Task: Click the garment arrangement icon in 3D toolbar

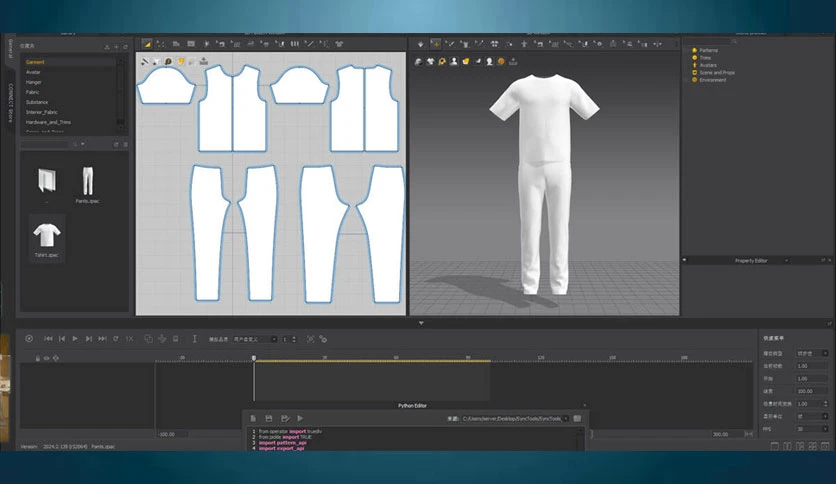Action: click(x=494, y=44)
